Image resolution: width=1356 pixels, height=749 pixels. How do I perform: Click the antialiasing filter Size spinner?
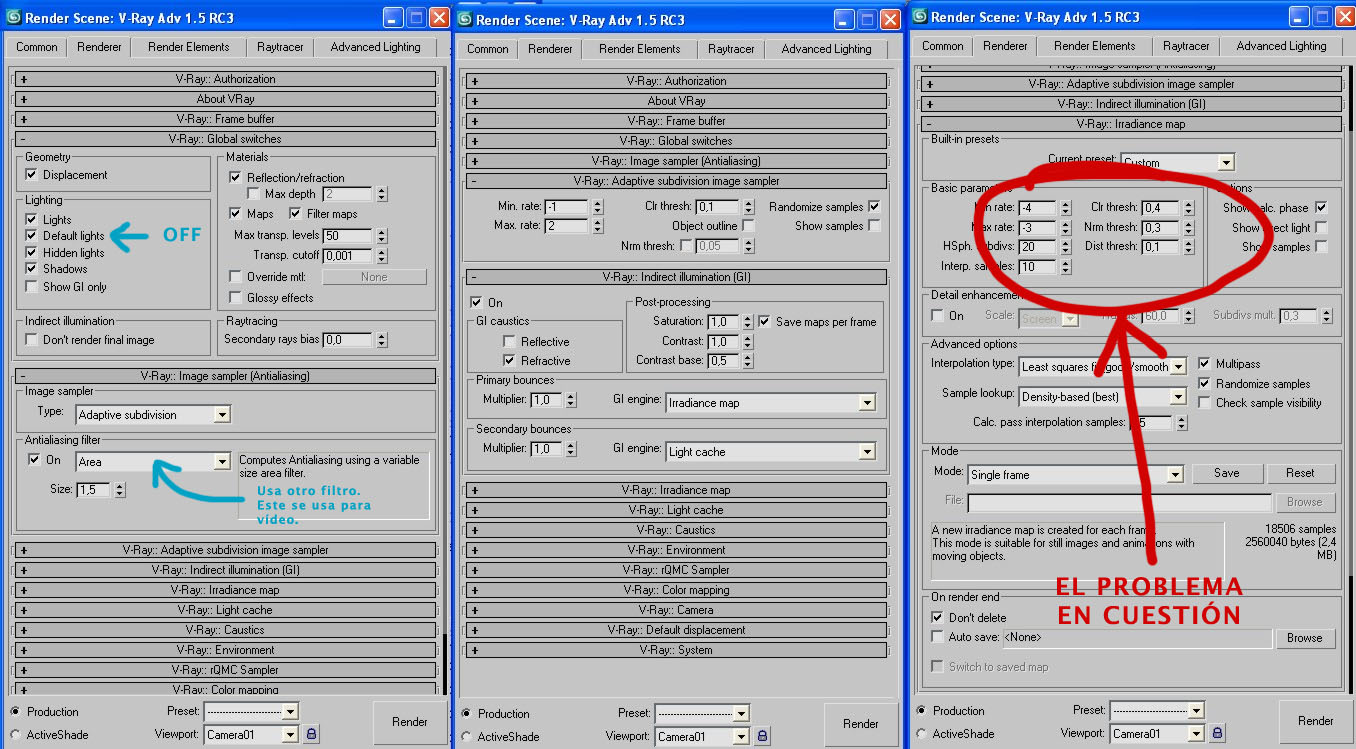click(119, 490)
